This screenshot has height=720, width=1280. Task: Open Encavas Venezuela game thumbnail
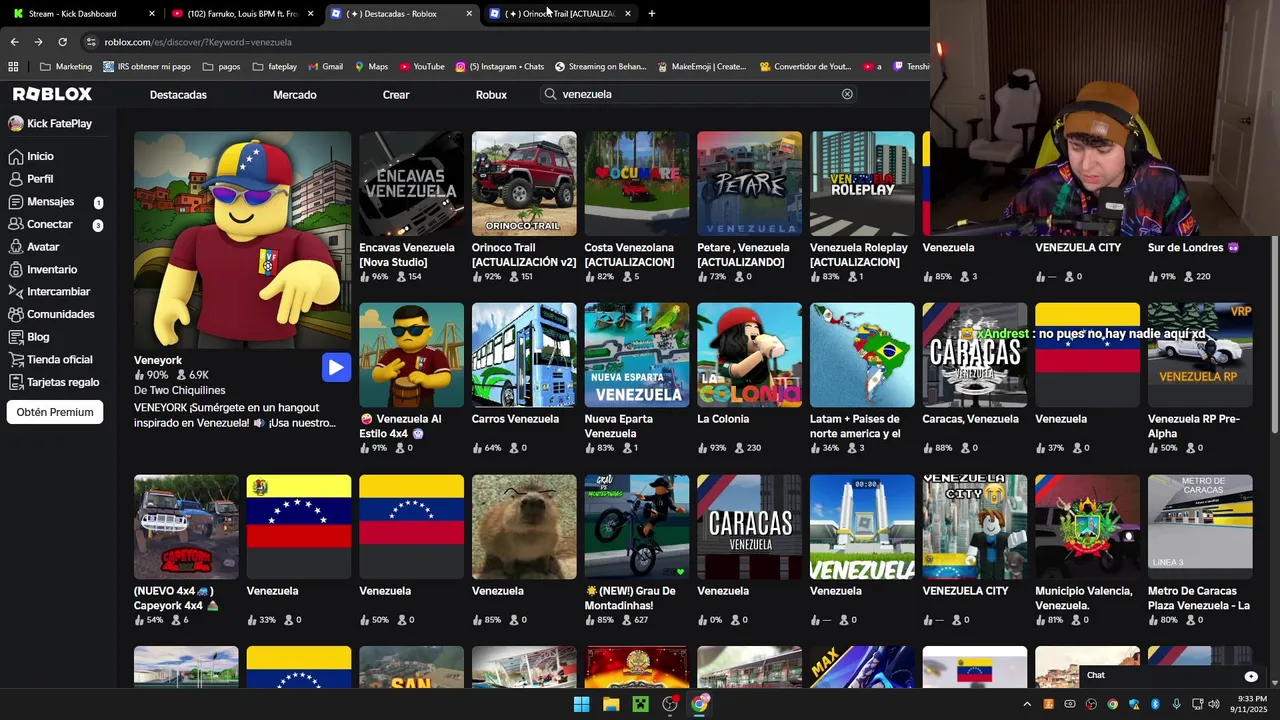click(412, 183)
